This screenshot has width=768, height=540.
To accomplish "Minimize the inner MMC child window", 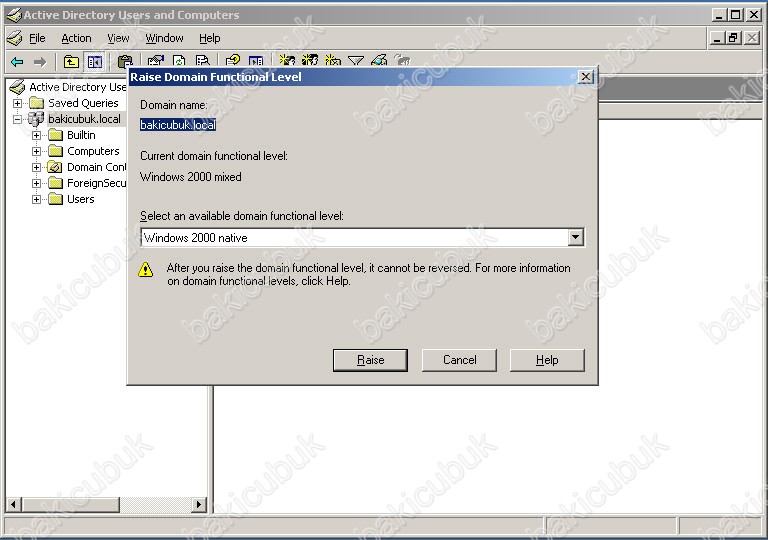I will tap(718, 38).
